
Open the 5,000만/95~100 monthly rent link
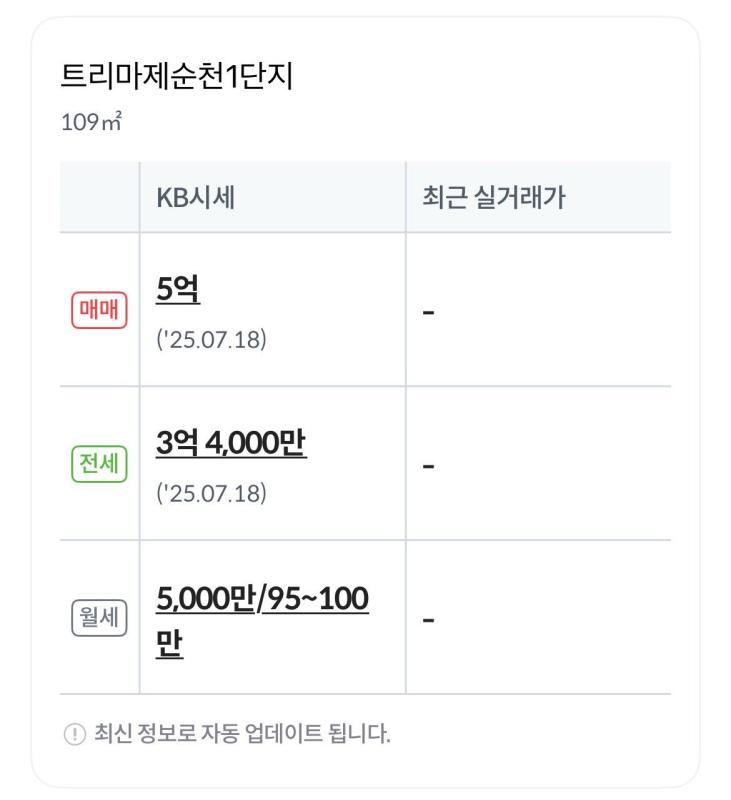click(x=262, y=598)
